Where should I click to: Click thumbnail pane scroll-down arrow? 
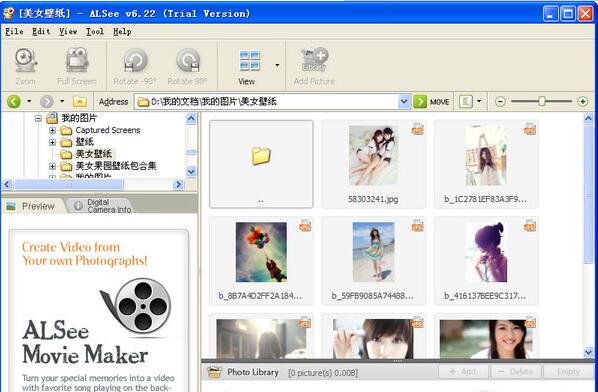pyautogui.click(x=588, y=352)
